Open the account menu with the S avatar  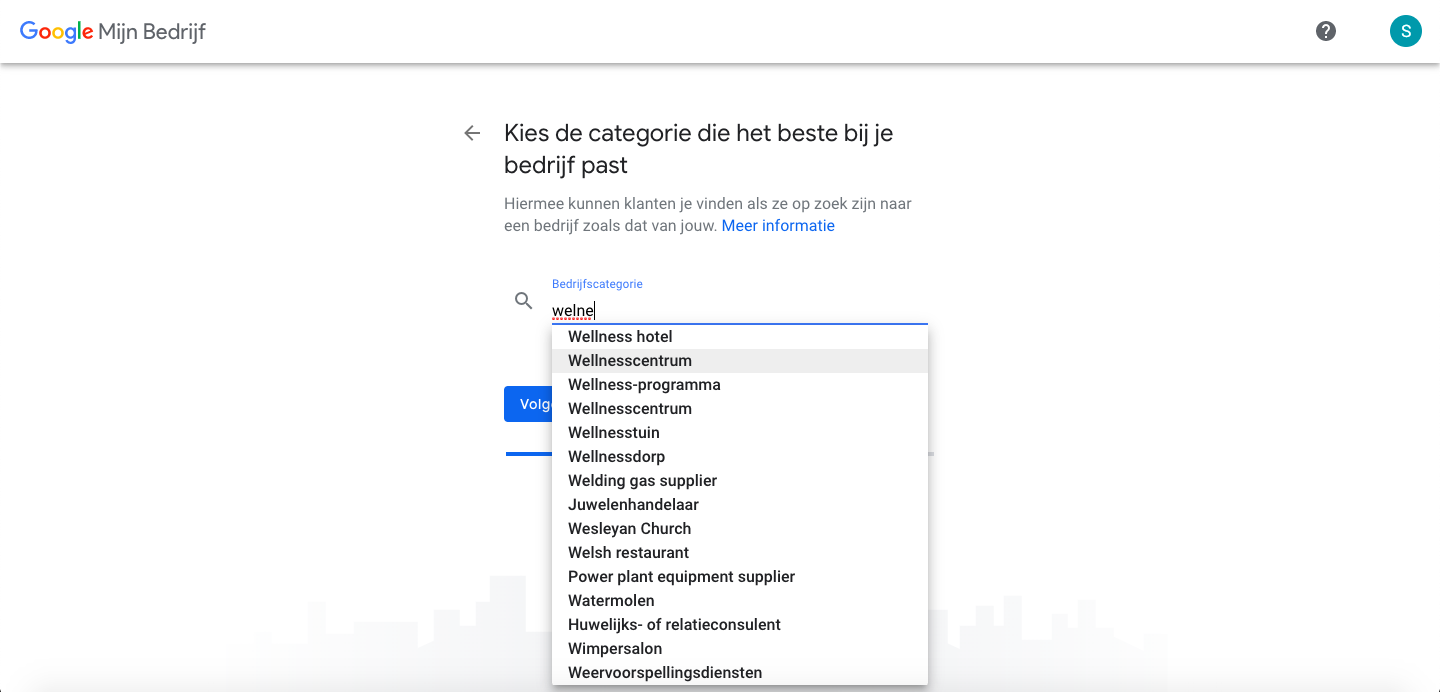[x=1405, y=31]
